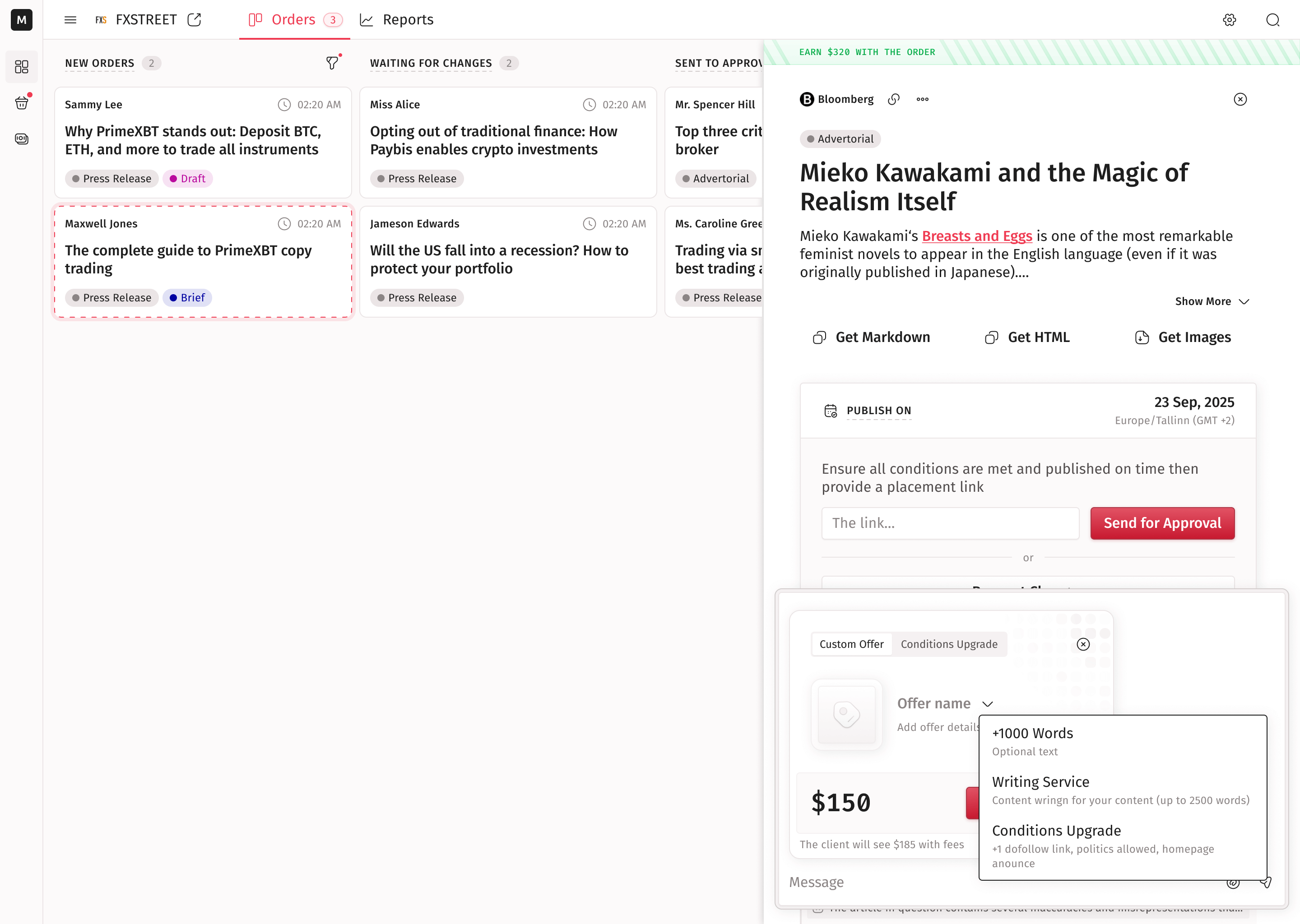Click the offer image placeholder
1300x924 pixels.
[846, 715]
